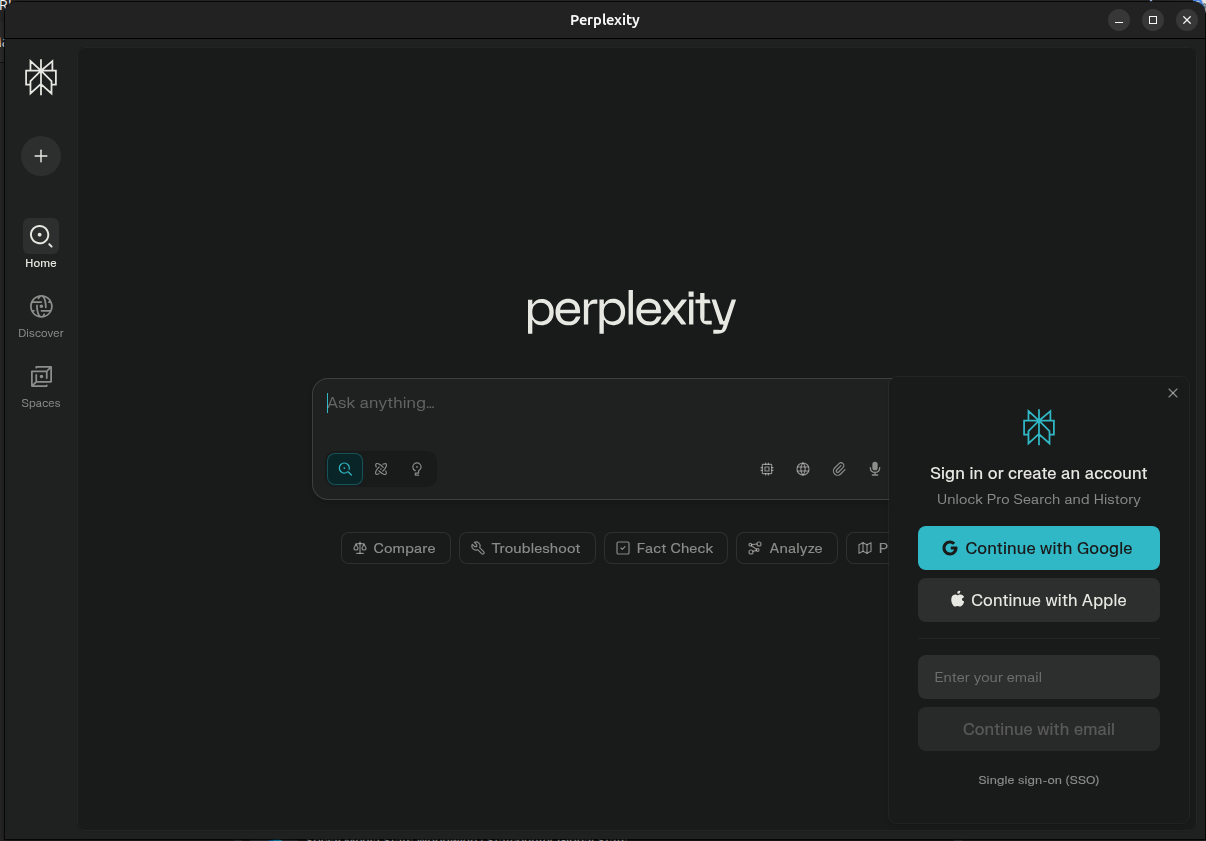Click the Analyze suggestion chip

pos(786,548)
